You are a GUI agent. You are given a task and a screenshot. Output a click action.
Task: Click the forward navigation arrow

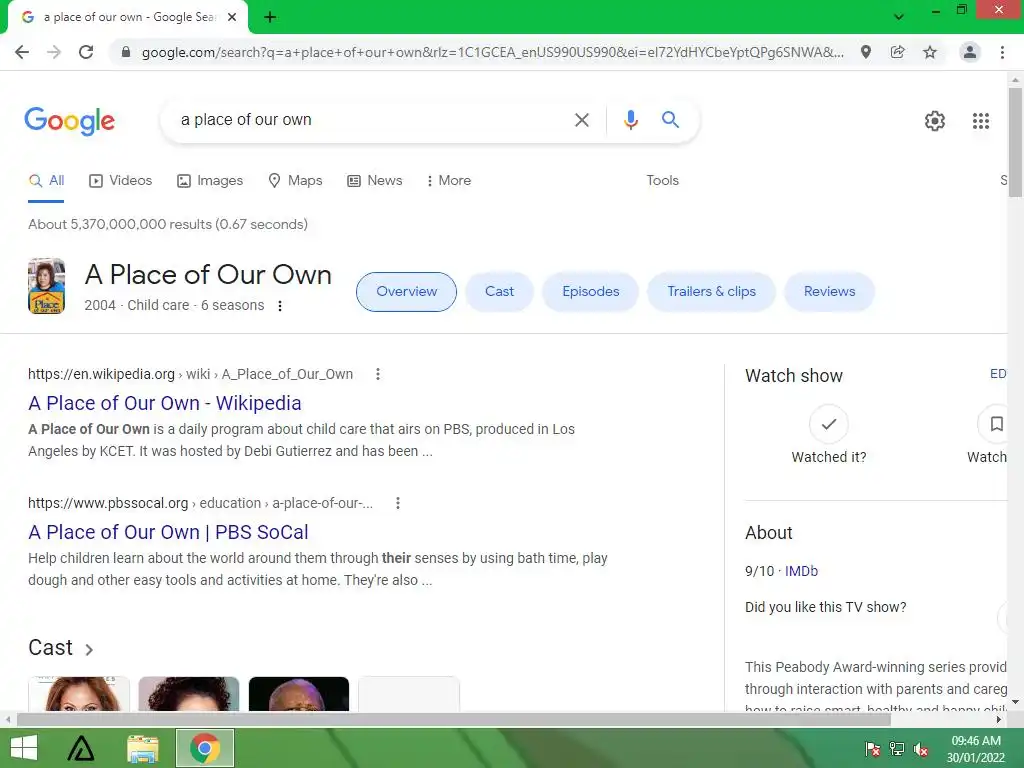[x=54, y=52]
